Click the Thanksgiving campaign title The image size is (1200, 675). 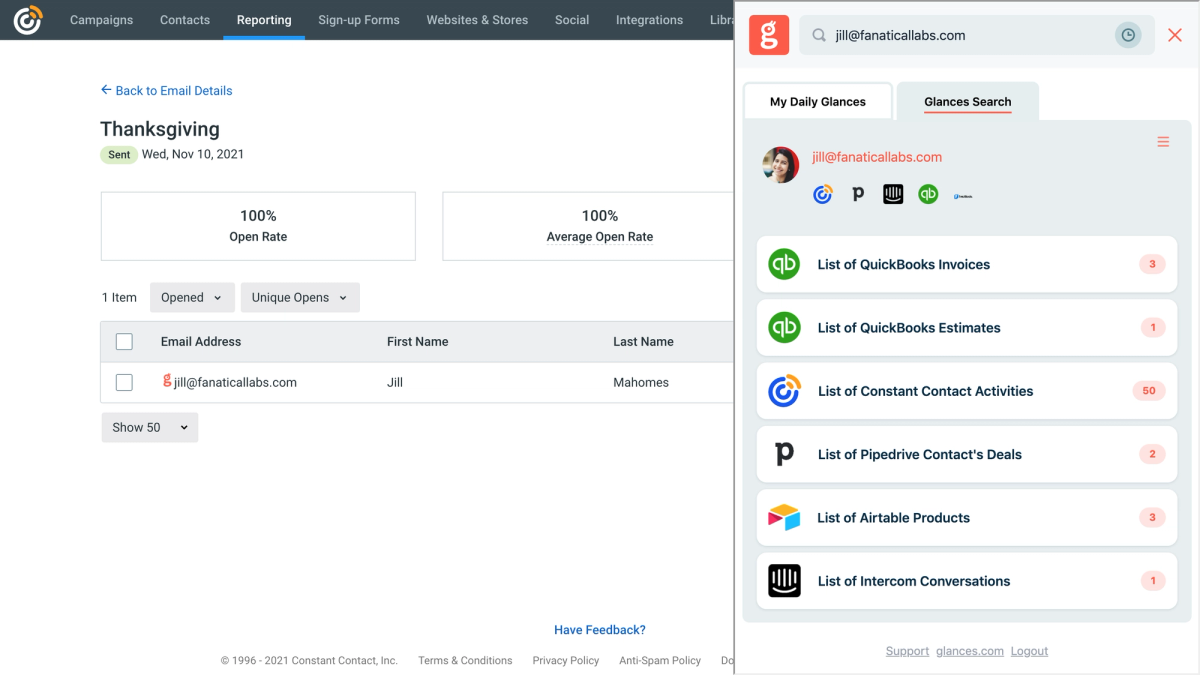click(160, 129)
